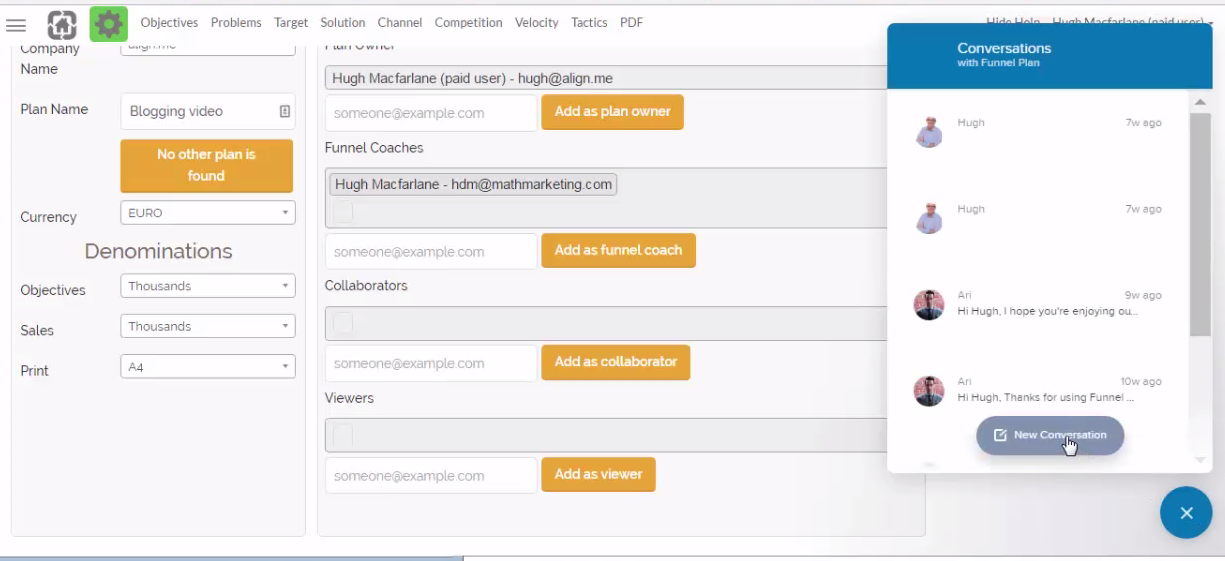Select the Hugh Macfarlane funnel coach tag
1225x561 pixels.
[472, 184]
